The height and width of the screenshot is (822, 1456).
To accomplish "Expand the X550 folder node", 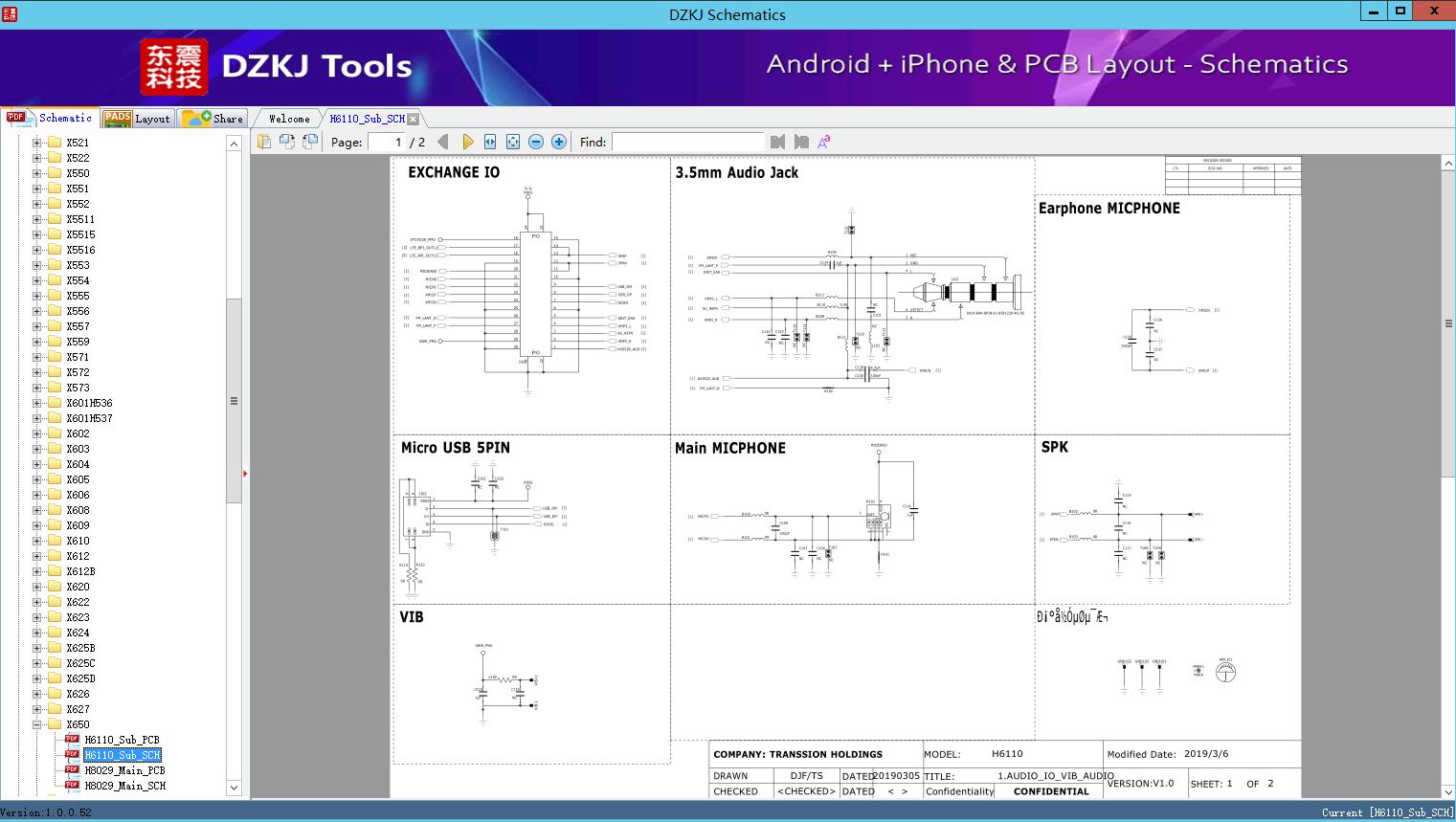I will pyautogui.click(x=36, y=173).
